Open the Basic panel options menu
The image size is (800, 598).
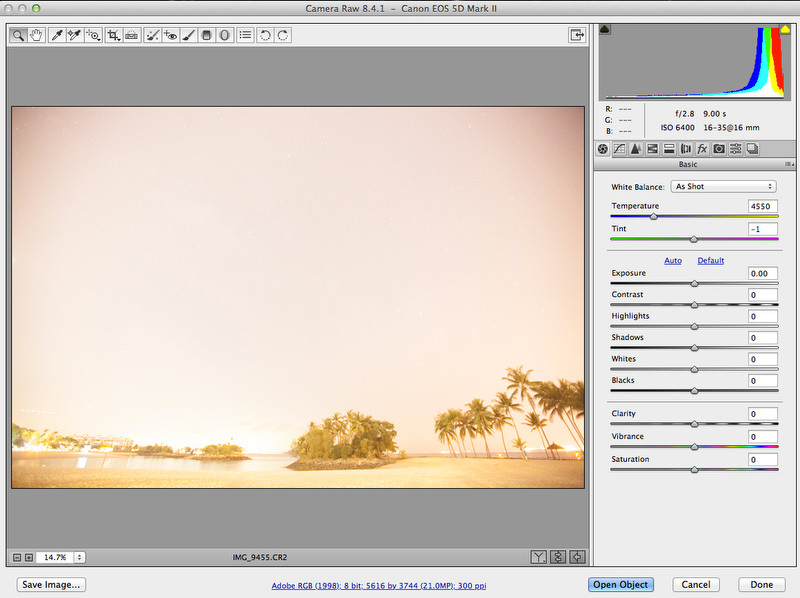point(789,164)
